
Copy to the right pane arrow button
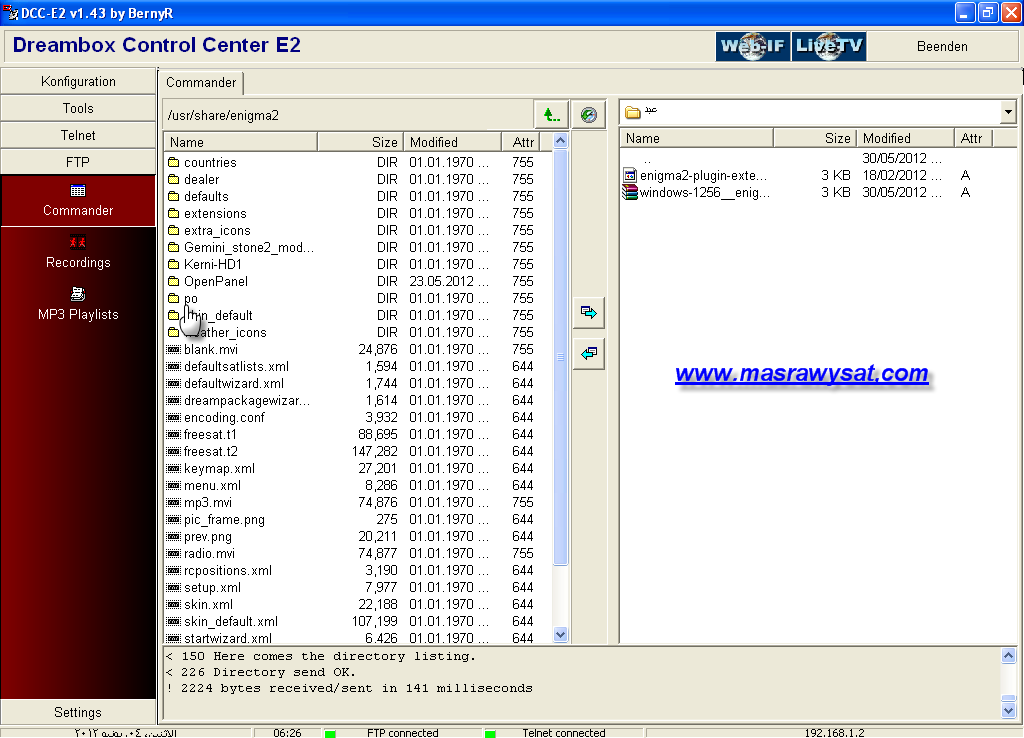point(588,312)
